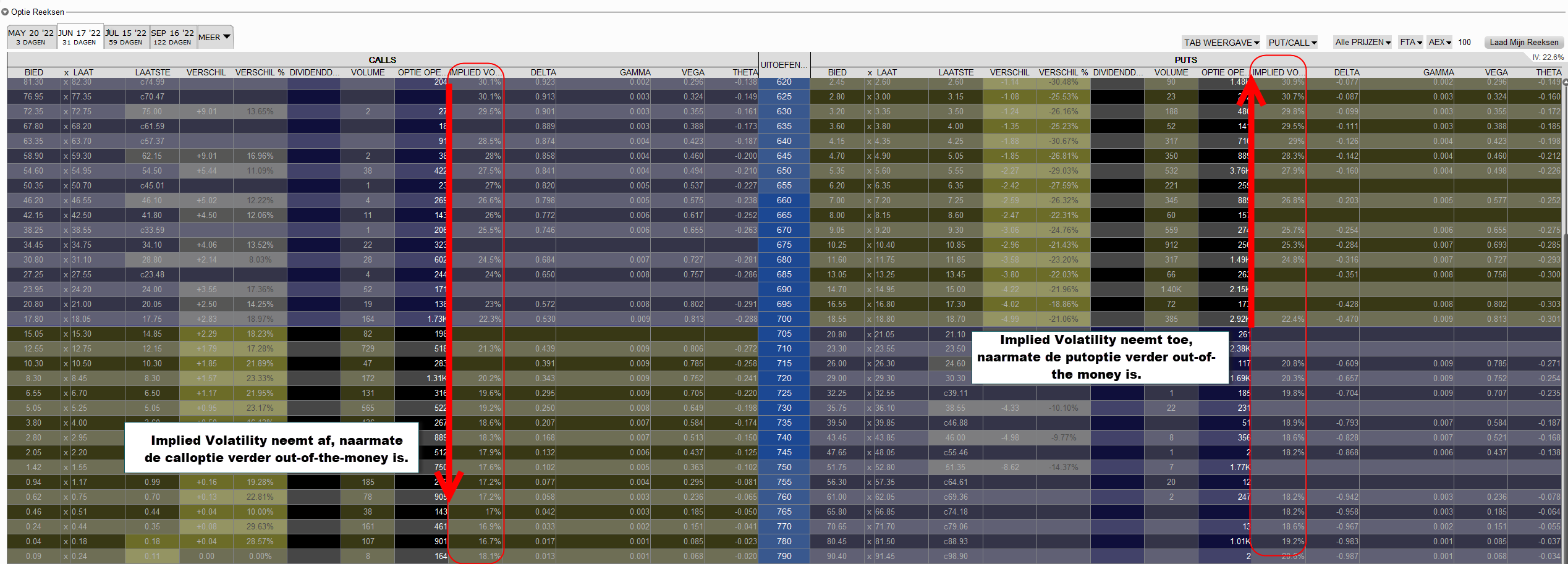Click the call bid 81.30 at strike 620
The width and height of the screenshot is (1568, 564).
34,82
